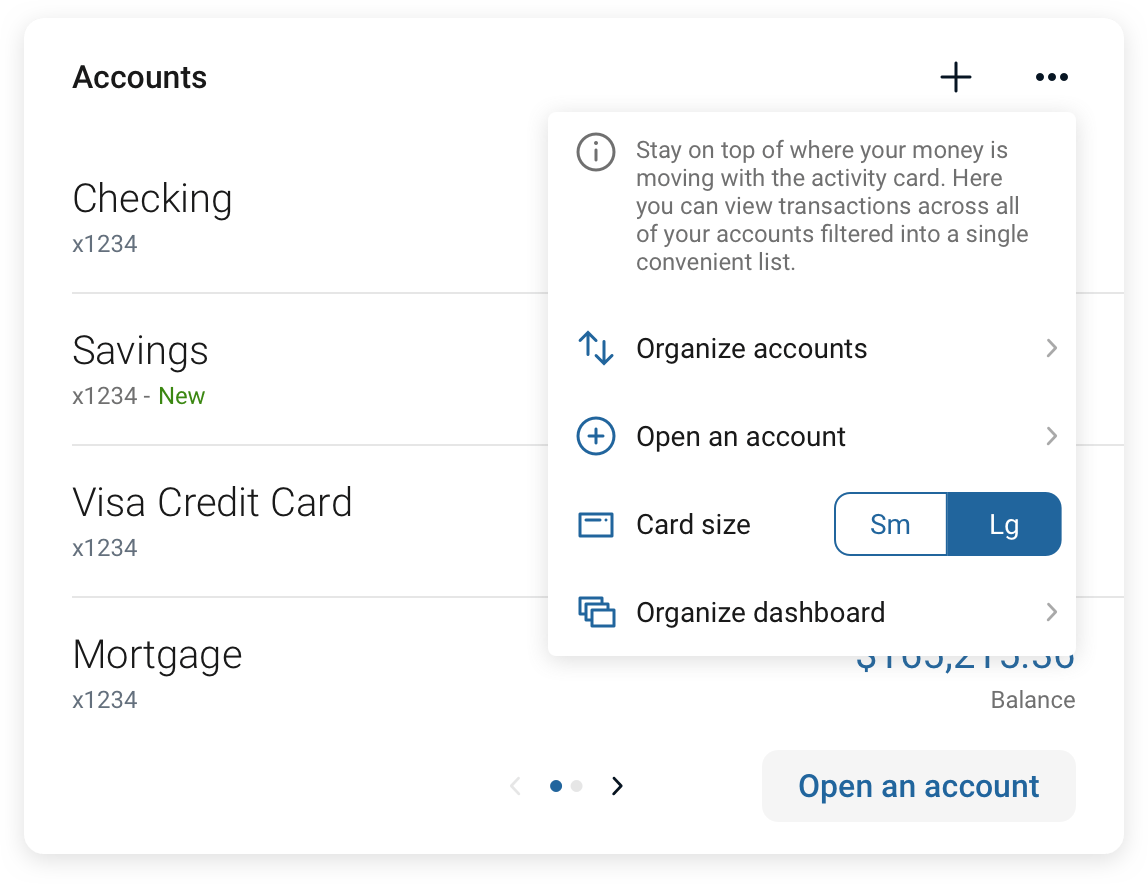Click the Organize accounts arrows icon

[596, 349]
